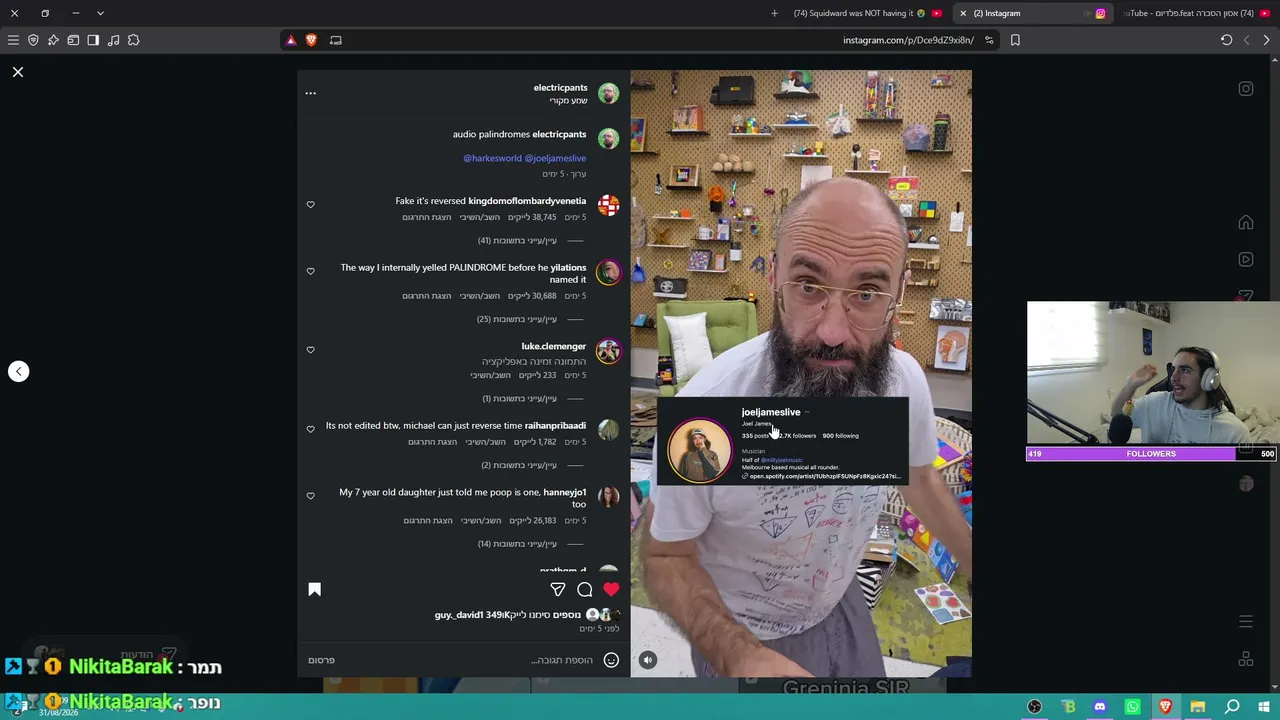The image size is (1280, 720).
Task: Switch to Squidward YouTube tab
Action: tap(866, 13)
